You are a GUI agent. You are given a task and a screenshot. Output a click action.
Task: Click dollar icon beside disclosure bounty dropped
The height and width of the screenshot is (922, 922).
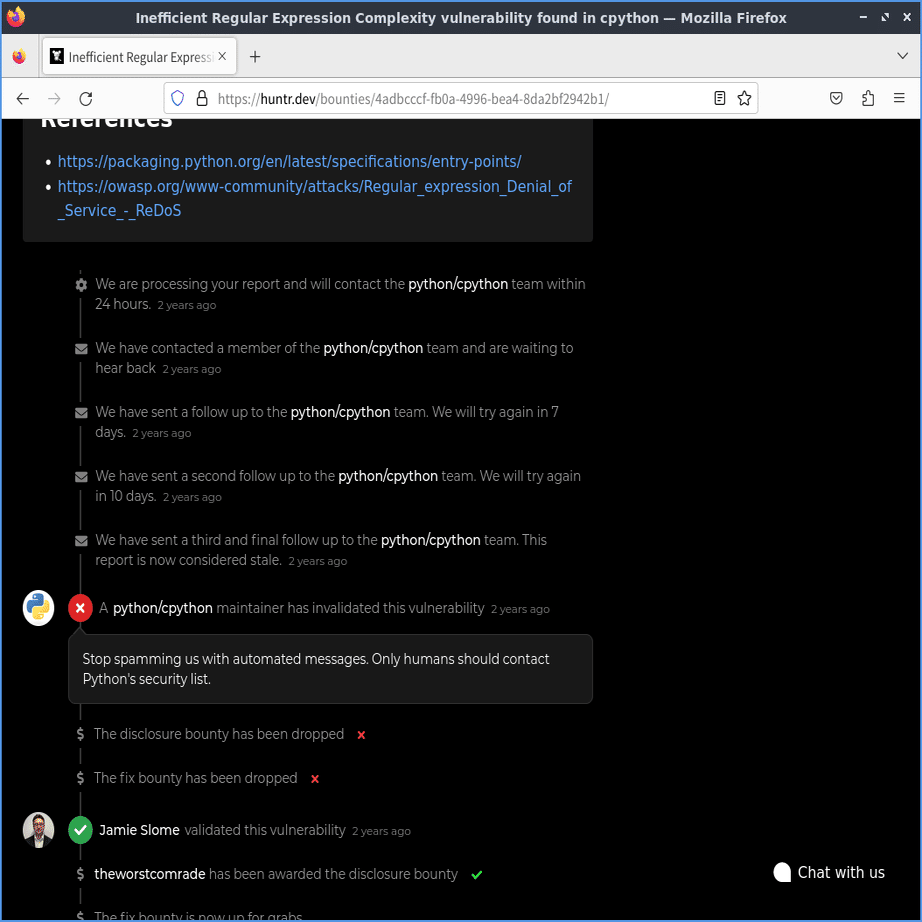coord(81,734)
